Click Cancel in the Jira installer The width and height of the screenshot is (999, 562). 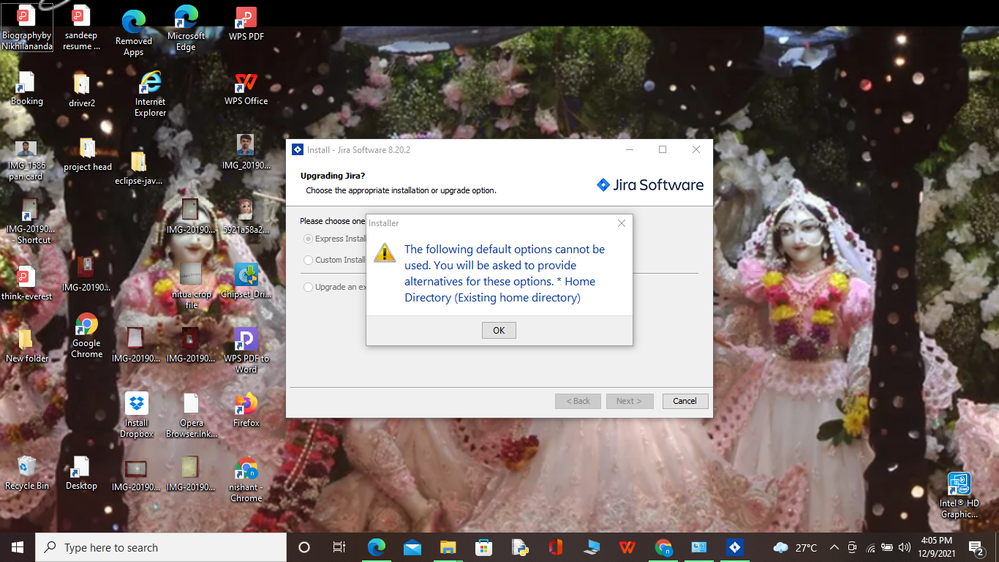coord(684,401)
